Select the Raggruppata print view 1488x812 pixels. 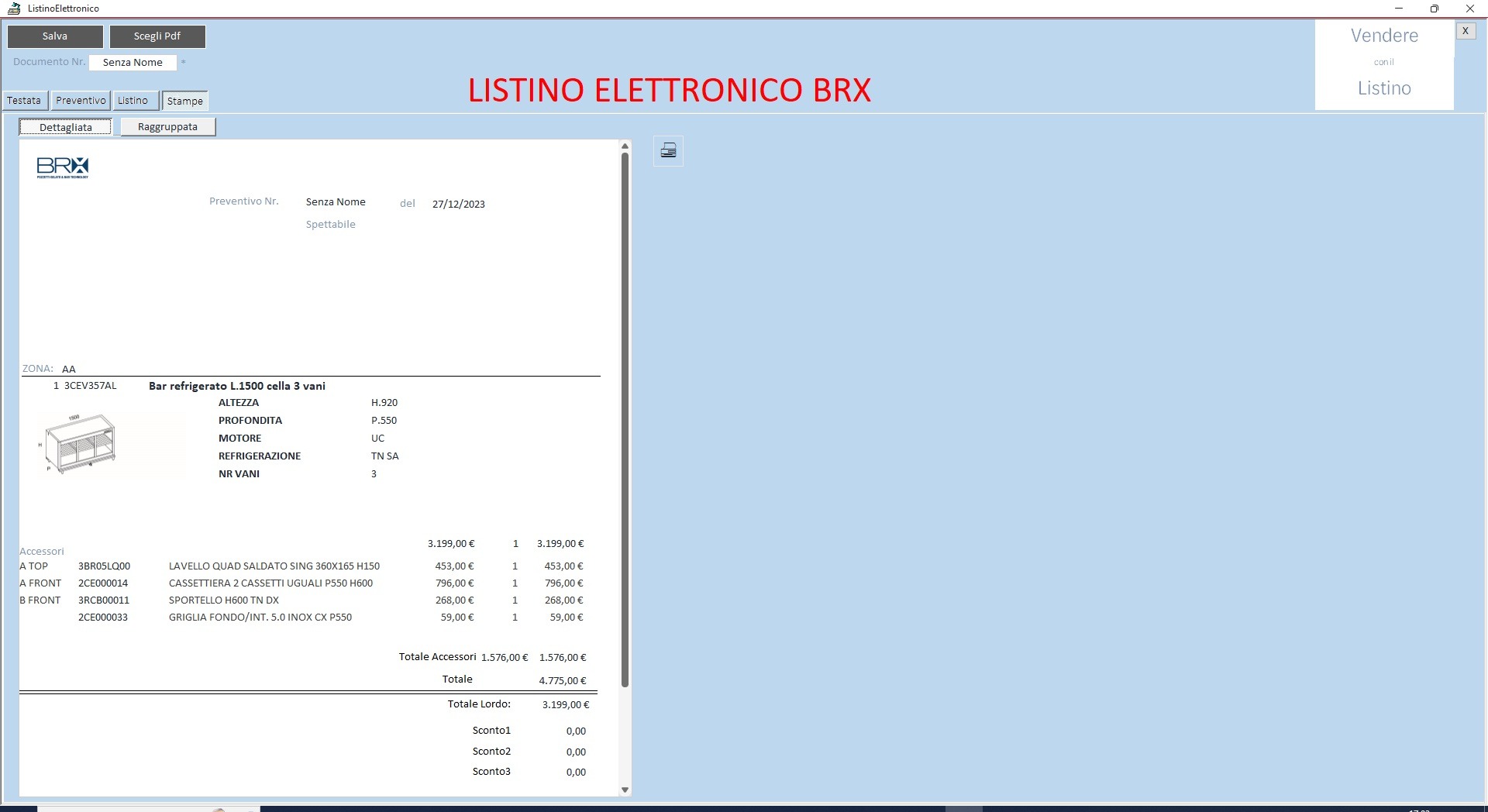[x=167, y=127]
